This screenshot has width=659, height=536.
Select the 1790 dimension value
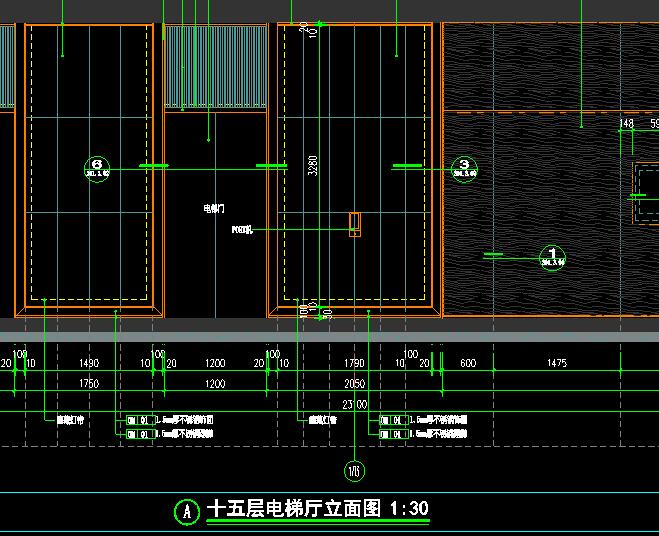click(x=354, y=364)
